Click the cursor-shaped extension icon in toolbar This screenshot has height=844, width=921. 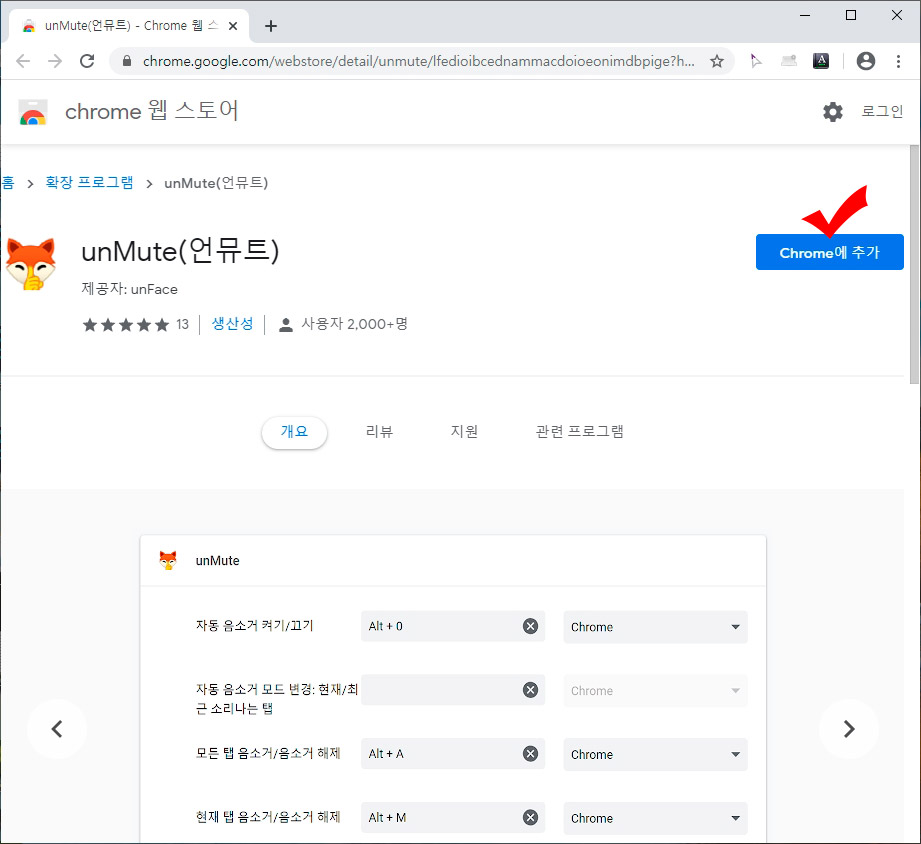(x=756, y=60)
